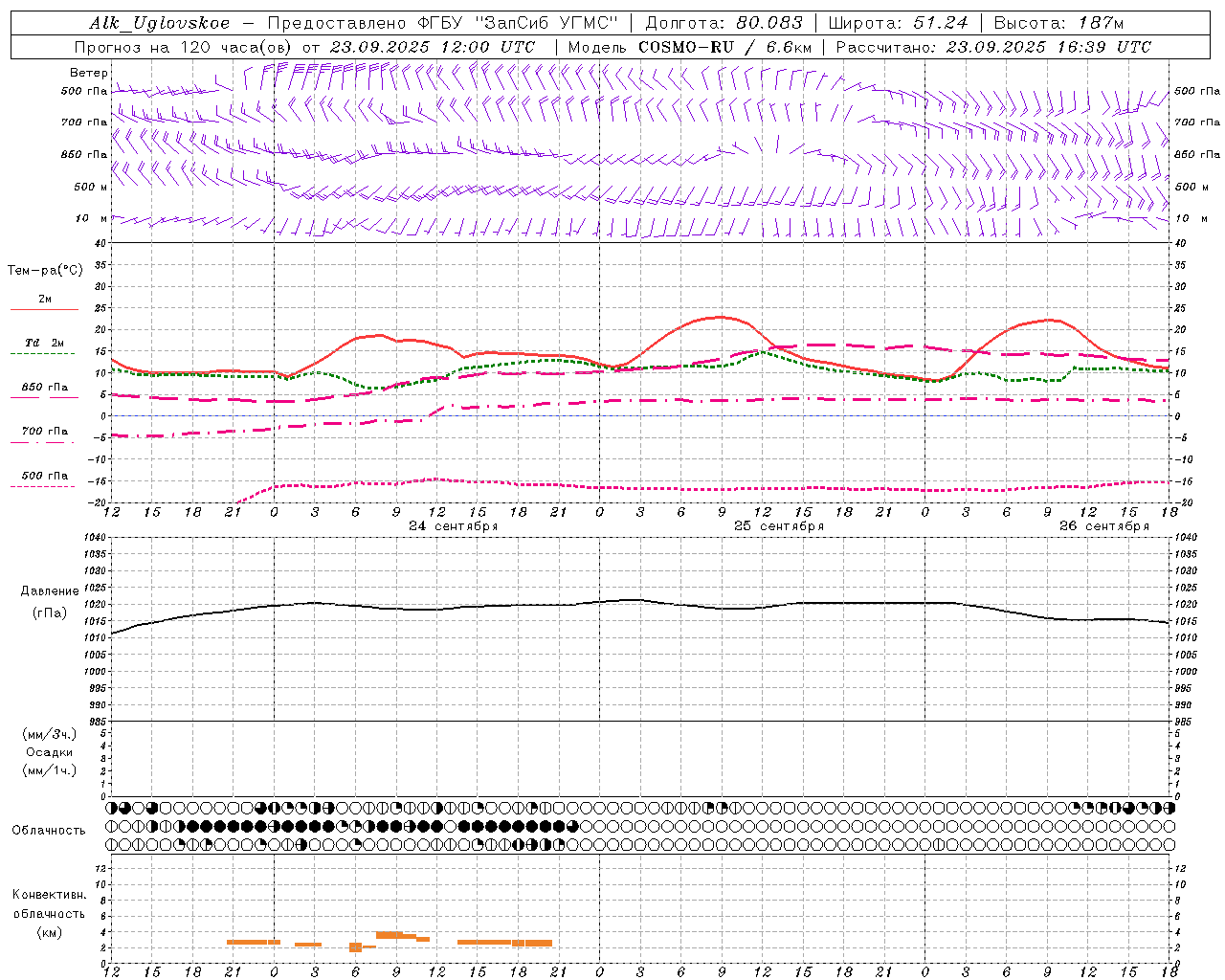
Task: Click the Высота: 187м value
Action: [1058, 23]
